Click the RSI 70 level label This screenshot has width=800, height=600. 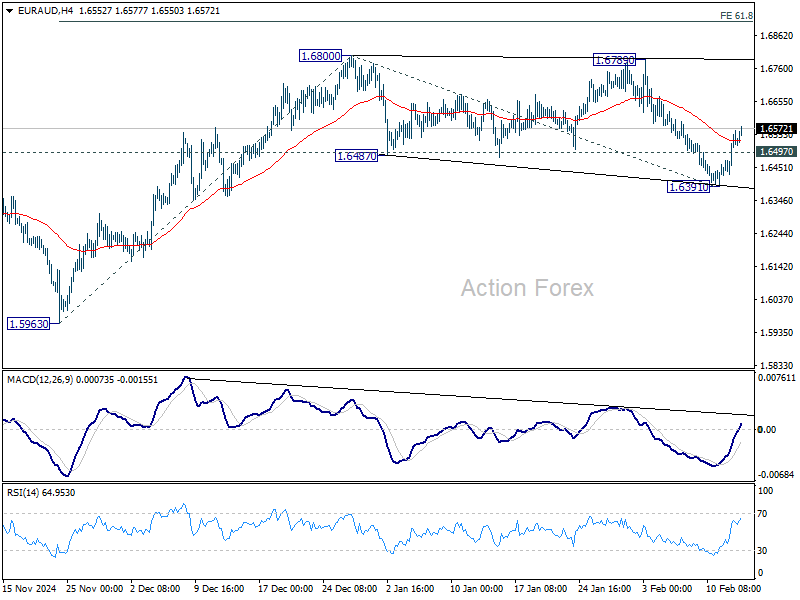tap(762, 514)
